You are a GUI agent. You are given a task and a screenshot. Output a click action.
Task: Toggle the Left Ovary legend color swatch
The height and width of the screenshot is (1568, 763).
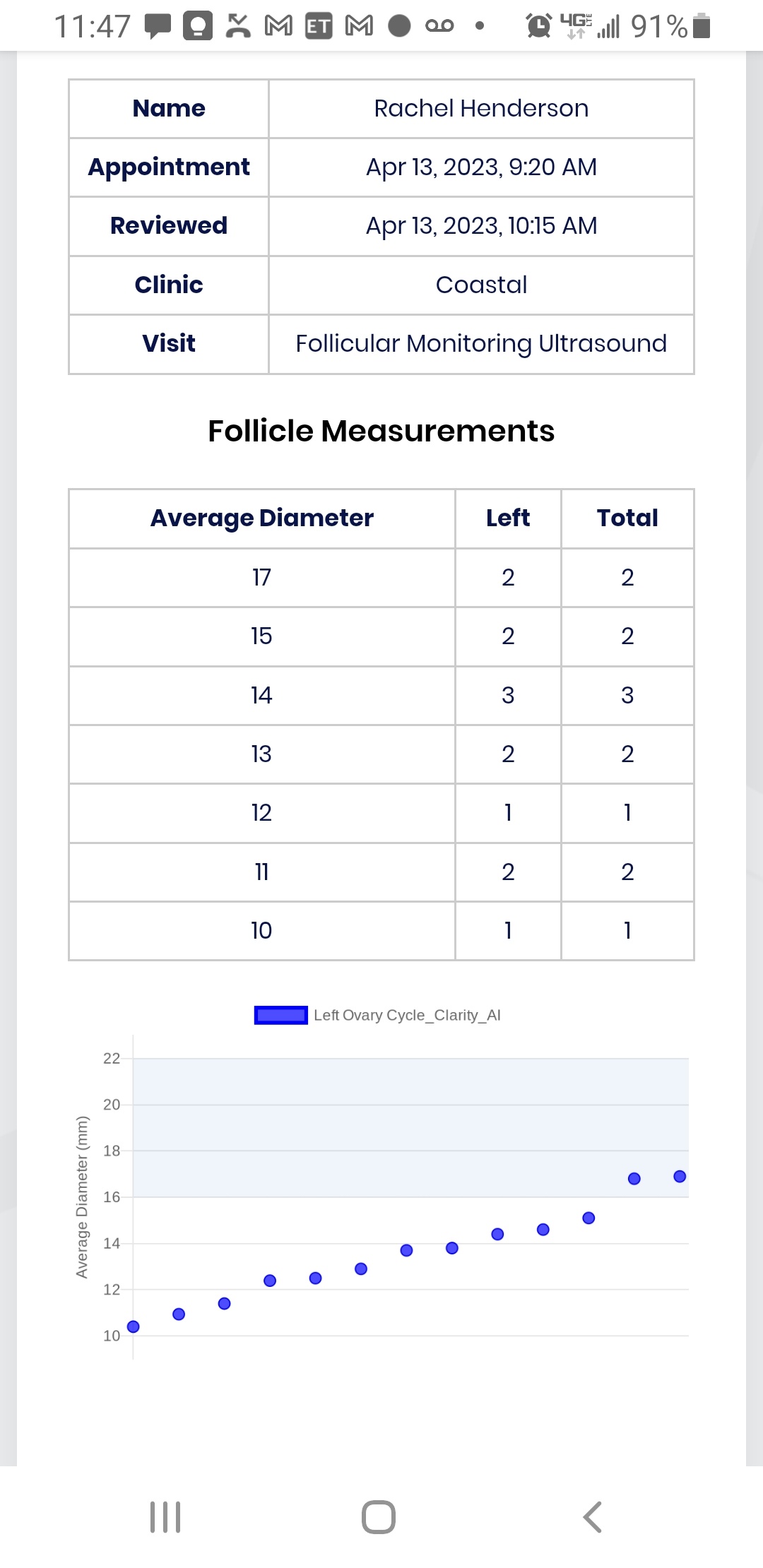[x=280, y=1015]
